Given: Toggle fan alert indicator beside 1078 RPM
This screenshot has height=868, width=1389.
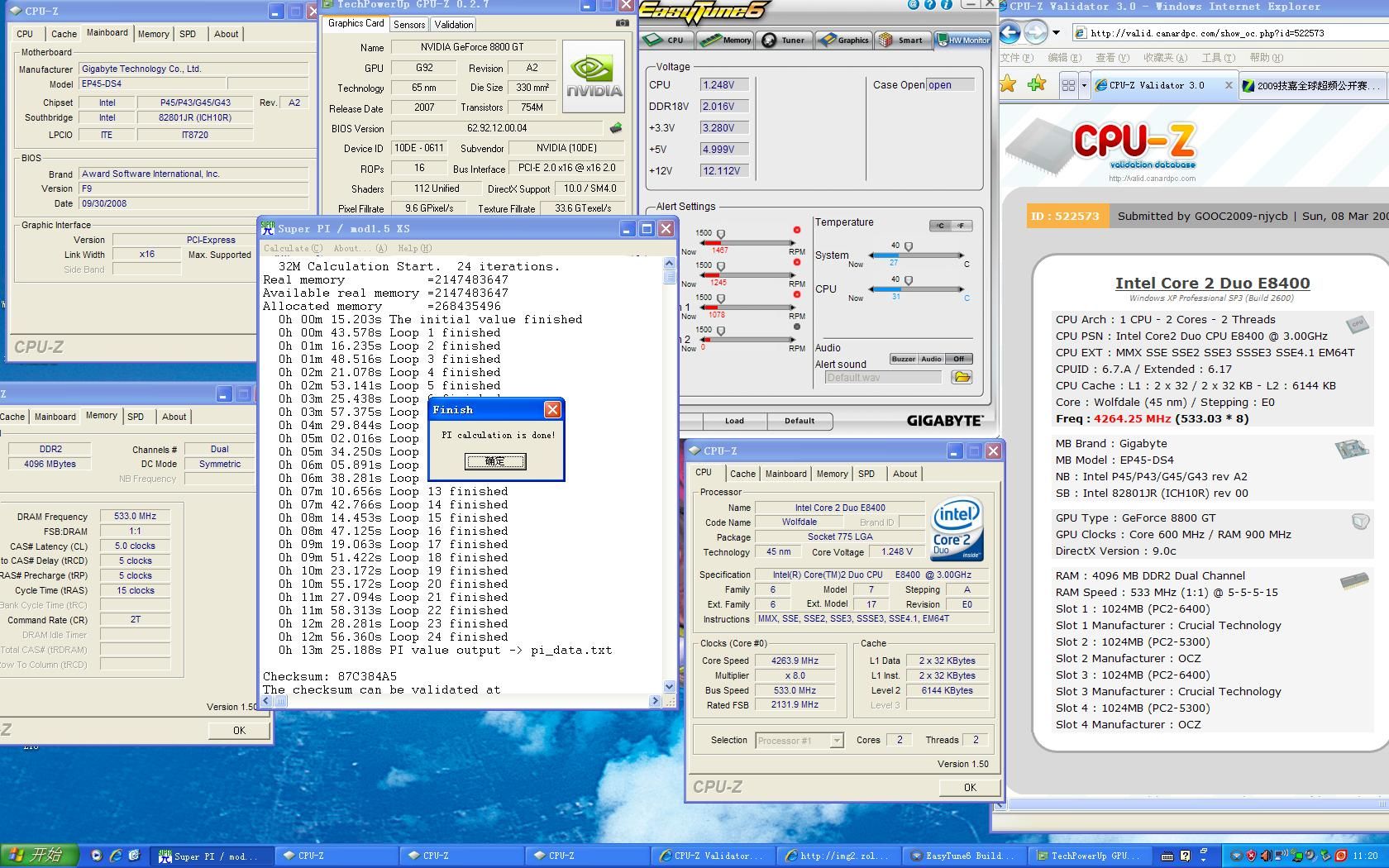Looking at the screenshot, I should click(x=797, y=294).
